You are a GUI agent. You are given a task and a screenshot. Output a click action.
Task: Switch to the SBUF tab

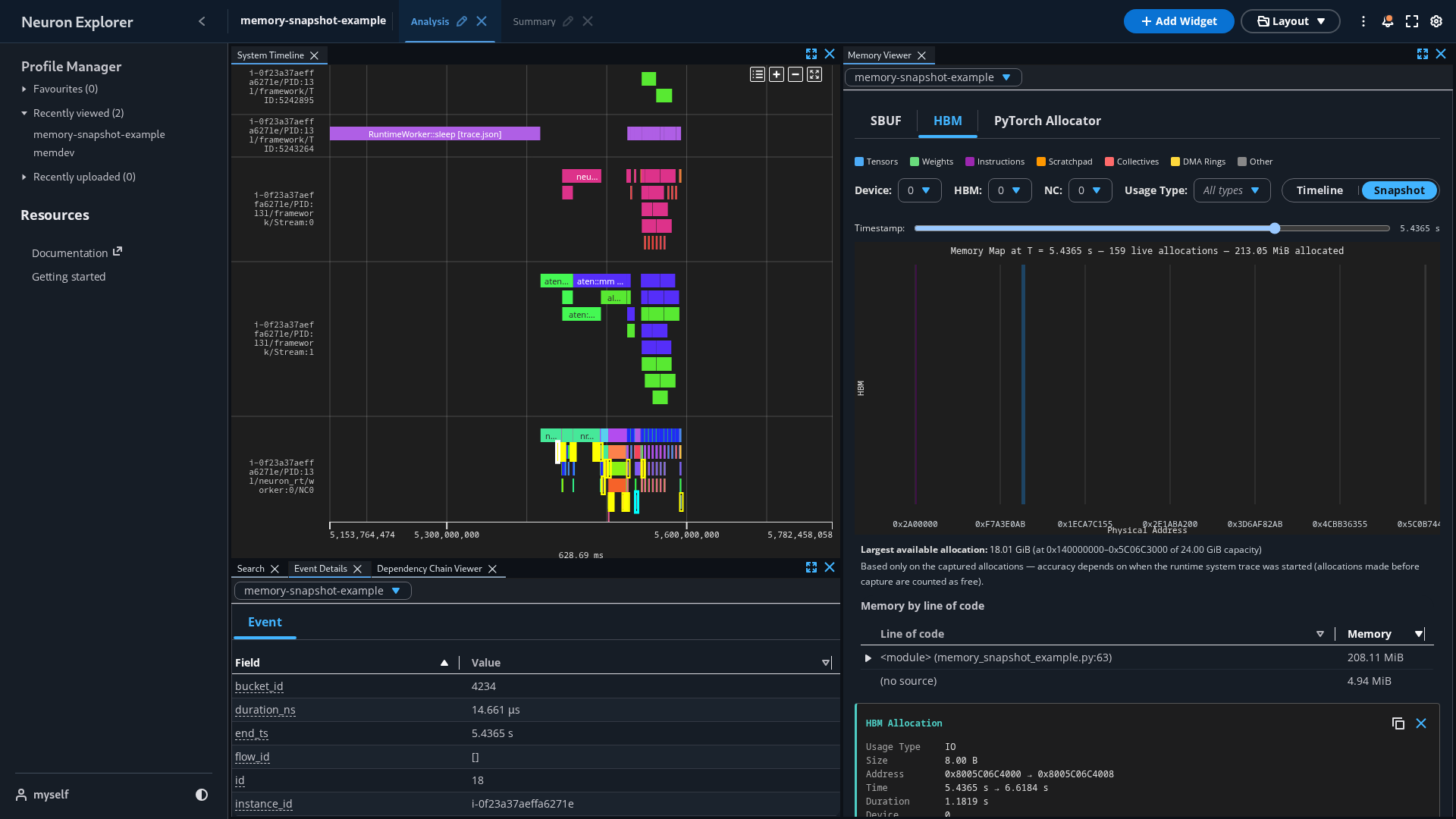coord(886,121)
